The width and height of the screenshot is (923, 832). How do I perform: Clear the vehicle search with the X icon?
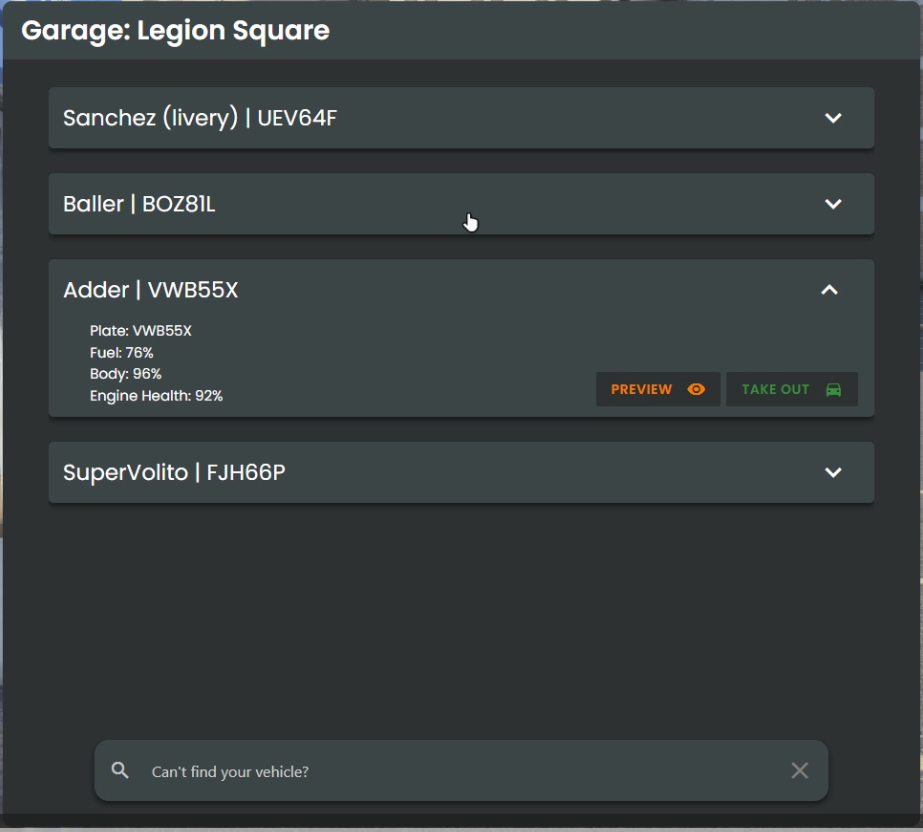799,770
